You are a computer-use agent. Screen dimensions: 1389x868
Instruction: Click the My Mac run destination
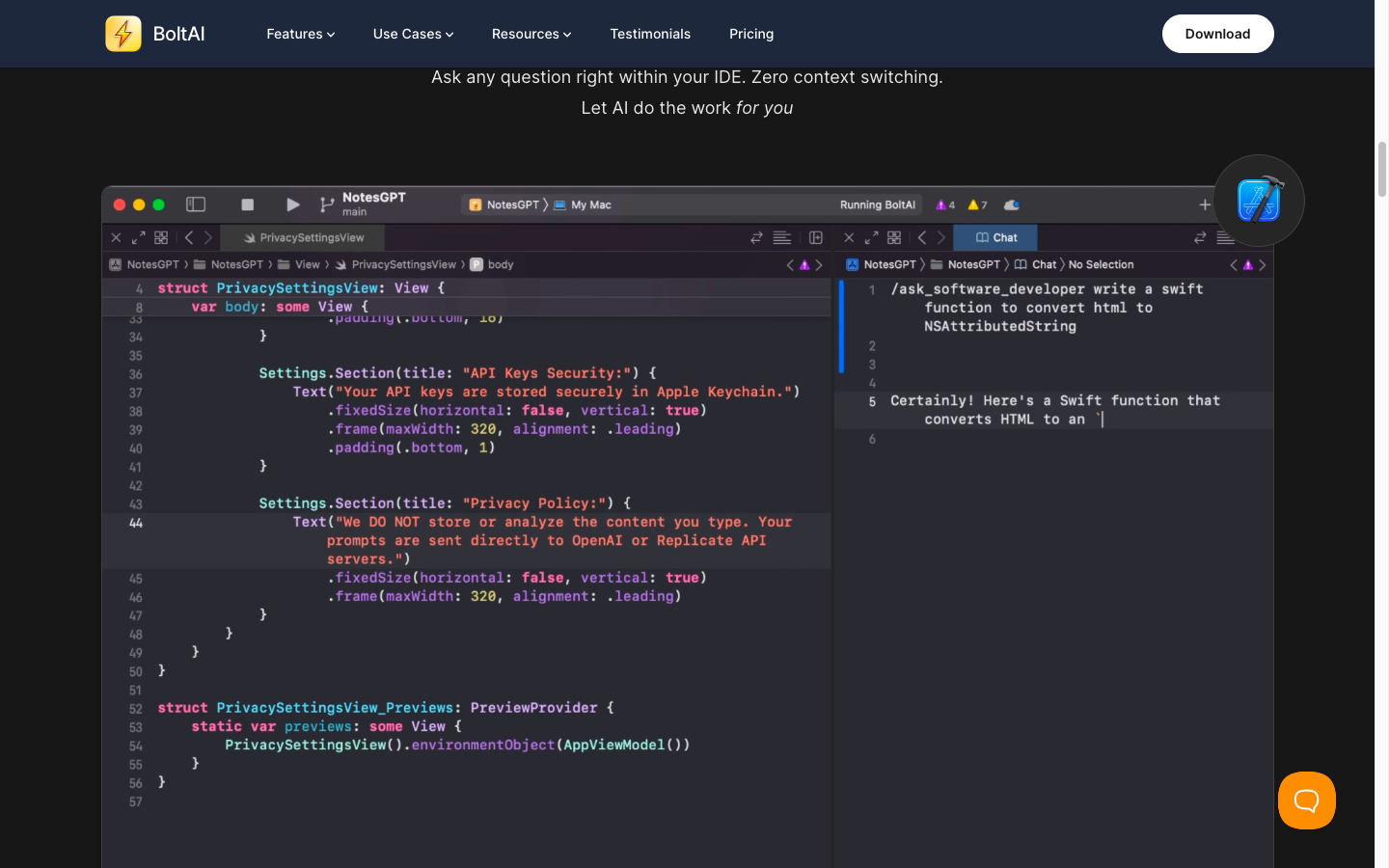tap(582, 204)
